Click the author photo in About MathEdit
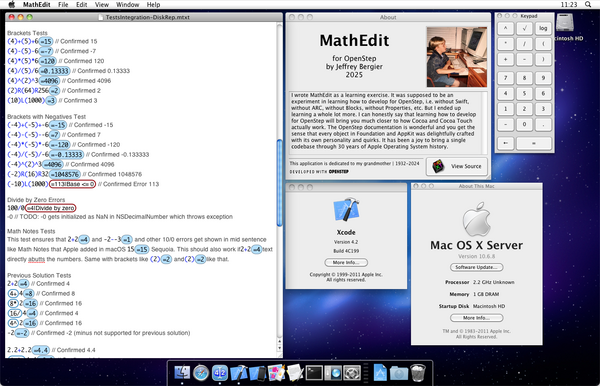Image resolution: width=600 pixels, height=386 pixels. (457, 57)
